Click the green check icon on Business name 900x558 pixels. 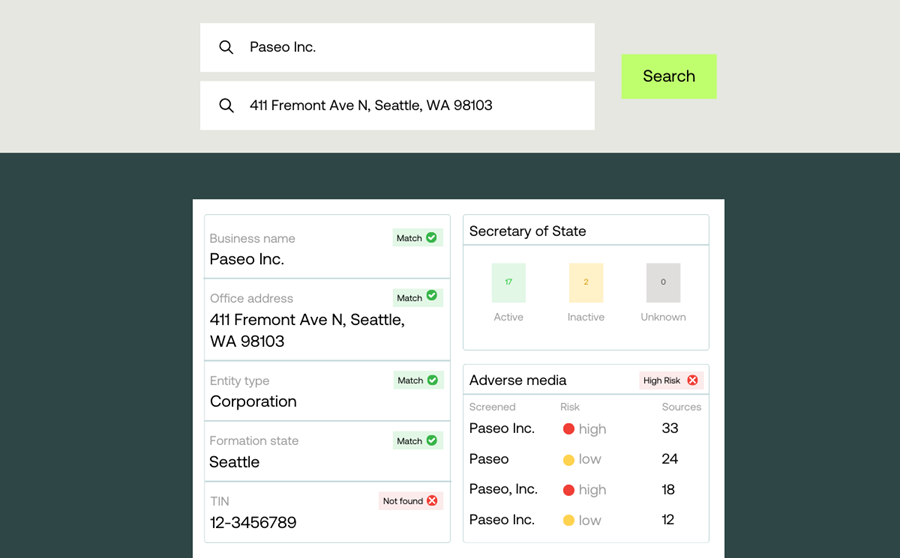(x=432, y=237)
